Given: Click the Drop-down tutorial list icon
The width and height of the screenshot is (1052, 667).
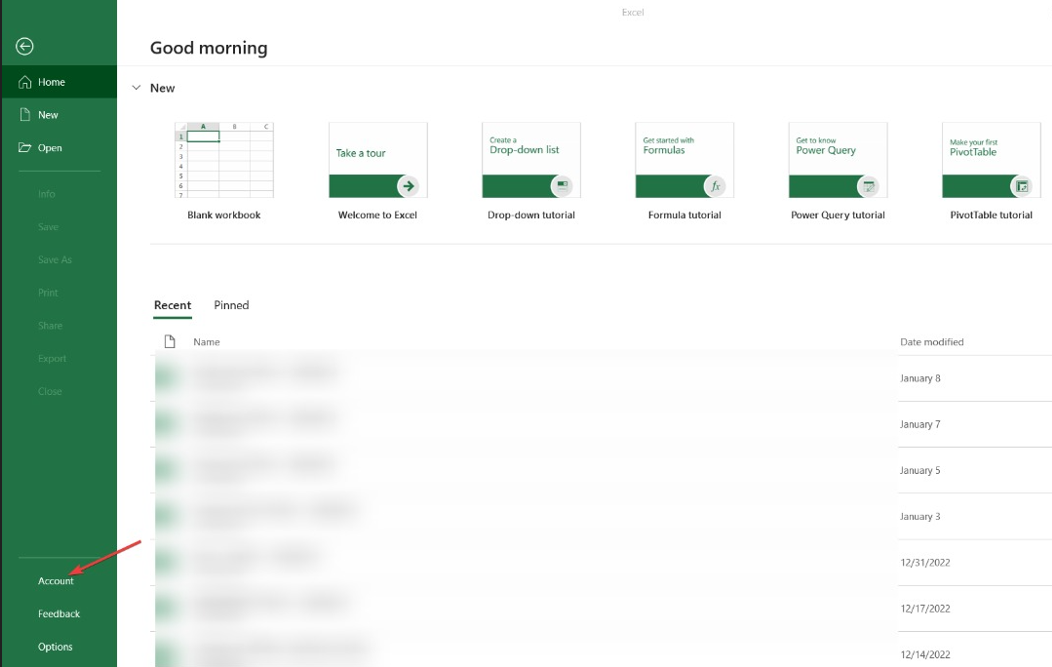Looking at the screenshot, I should 562,186.
